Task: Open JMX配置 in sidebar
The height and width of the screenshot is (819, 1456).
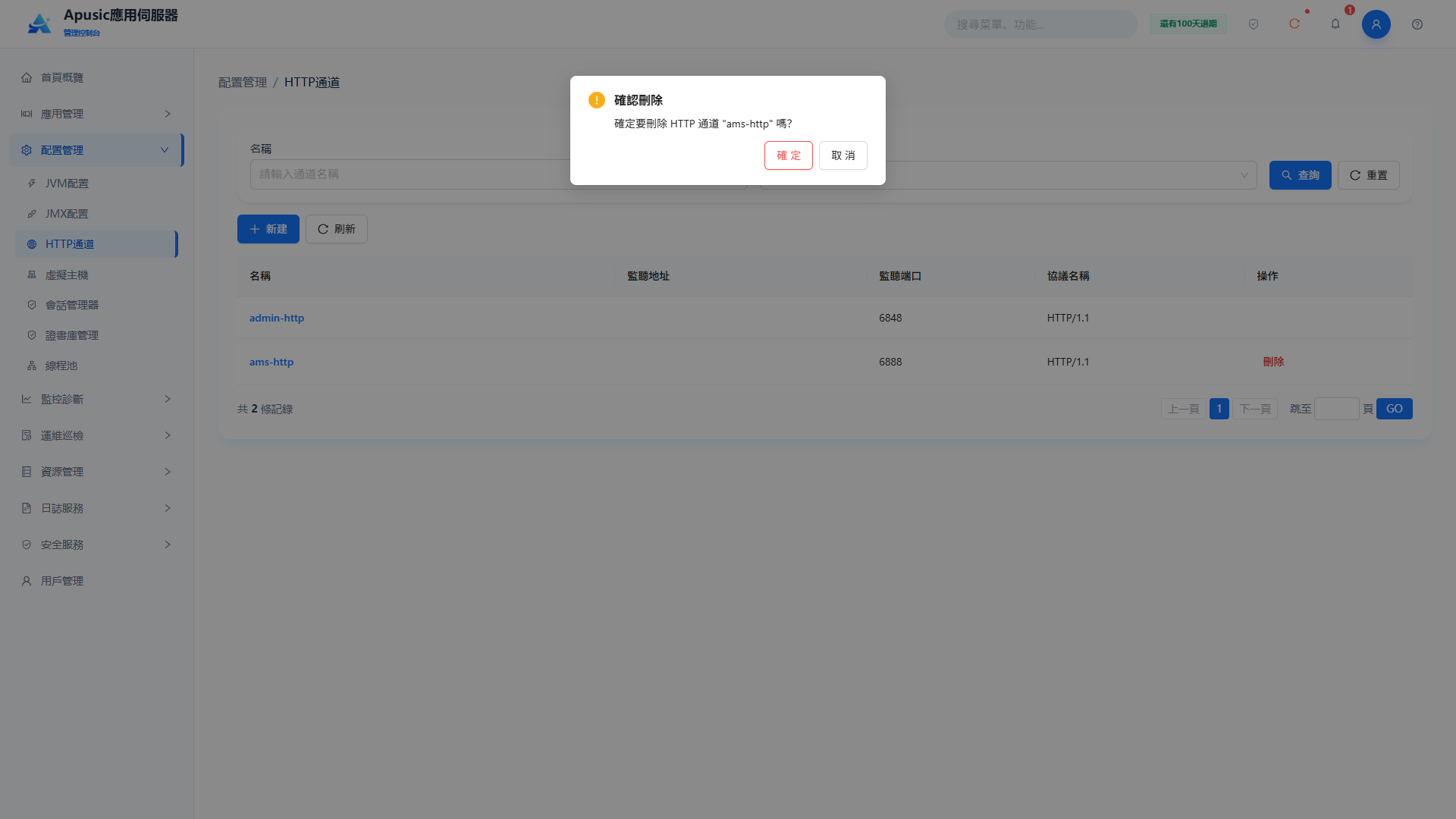Action: [96, 214]
